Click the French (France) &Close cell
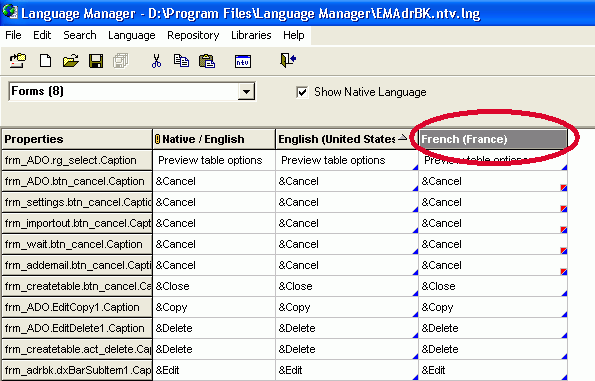The height and width of the screenshot is (381, 595). point(493,286)
